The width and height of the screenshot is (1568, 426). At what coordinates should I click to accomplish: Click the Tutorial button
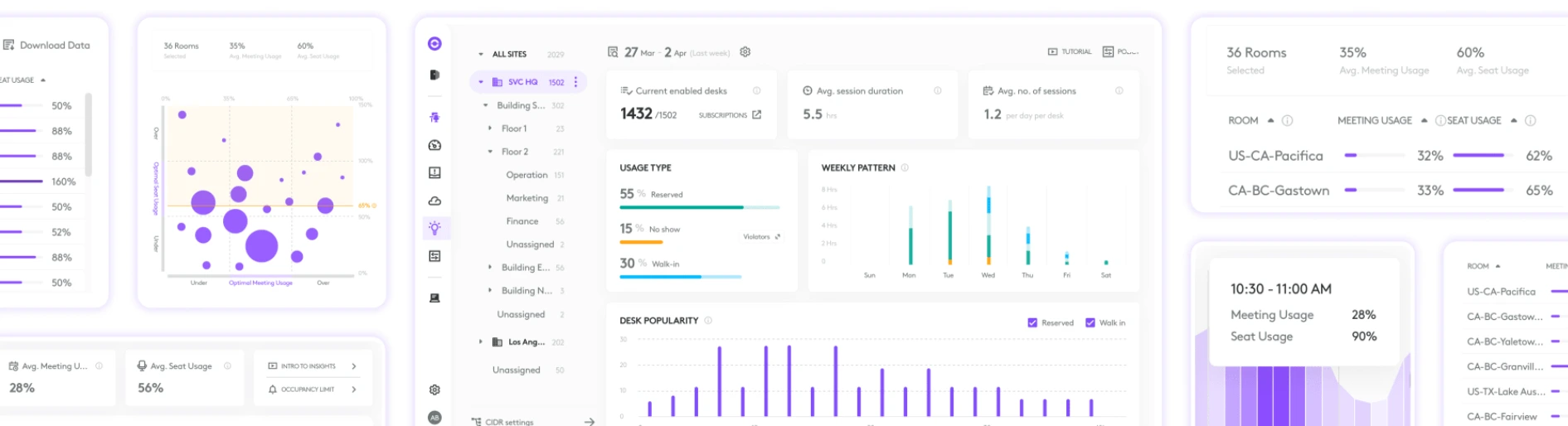coord(1070,52)
